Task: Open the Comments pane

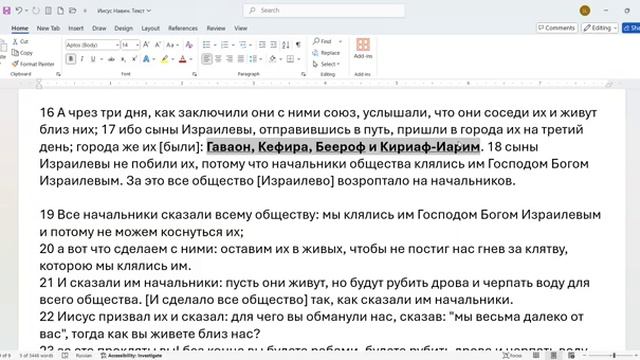Action: click(556, 28)
